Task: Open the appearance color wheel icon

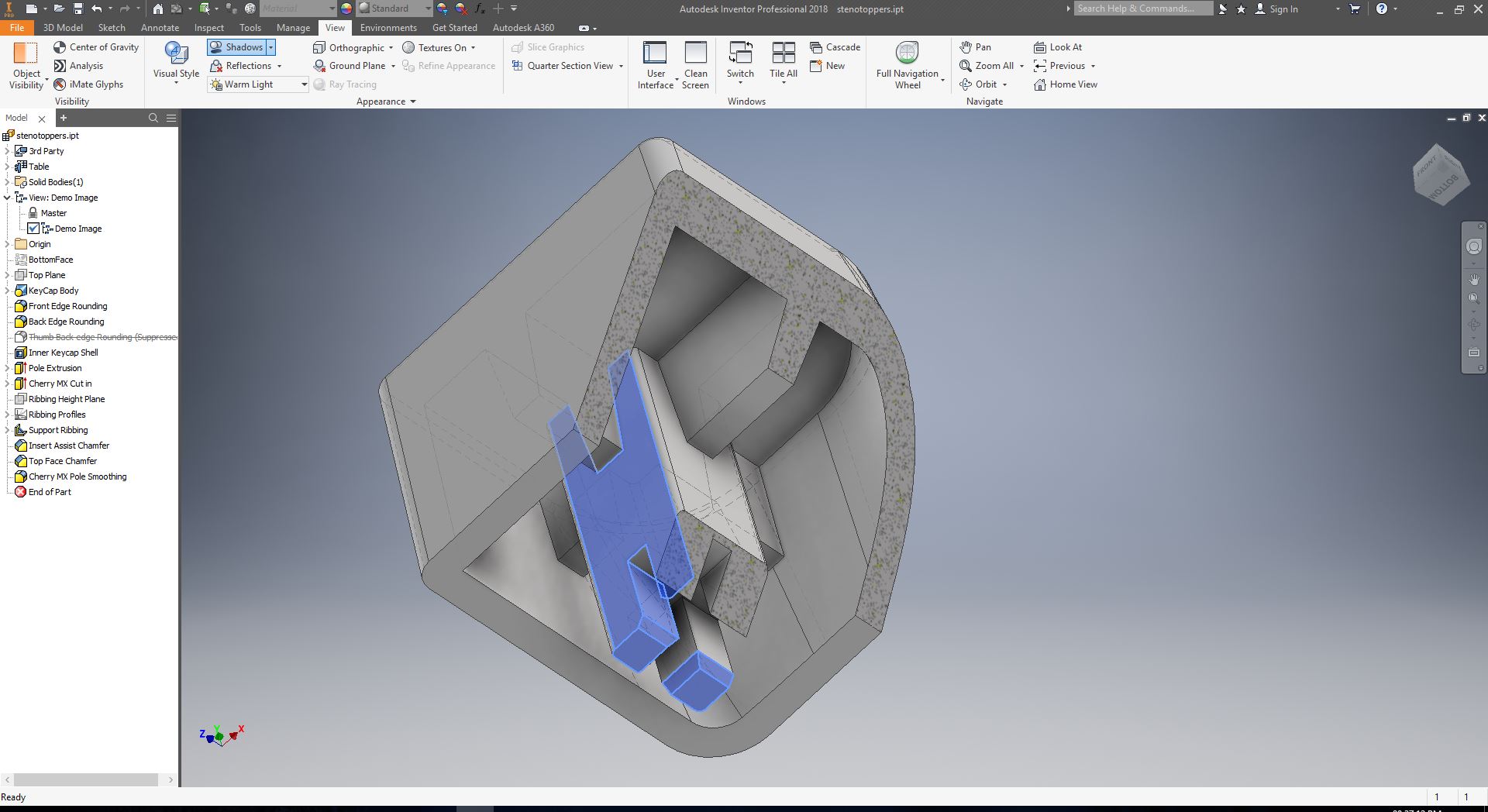Action: pos(346,9)
